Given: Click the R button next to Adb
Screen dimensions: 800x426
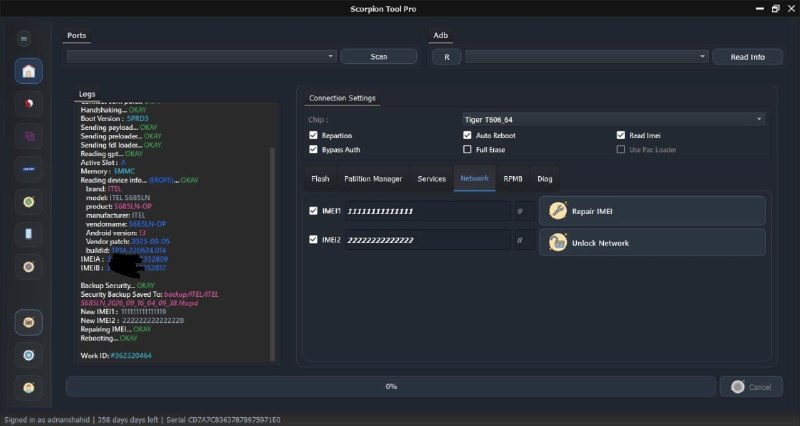Looking at the screenshot, I should (446, 57).
